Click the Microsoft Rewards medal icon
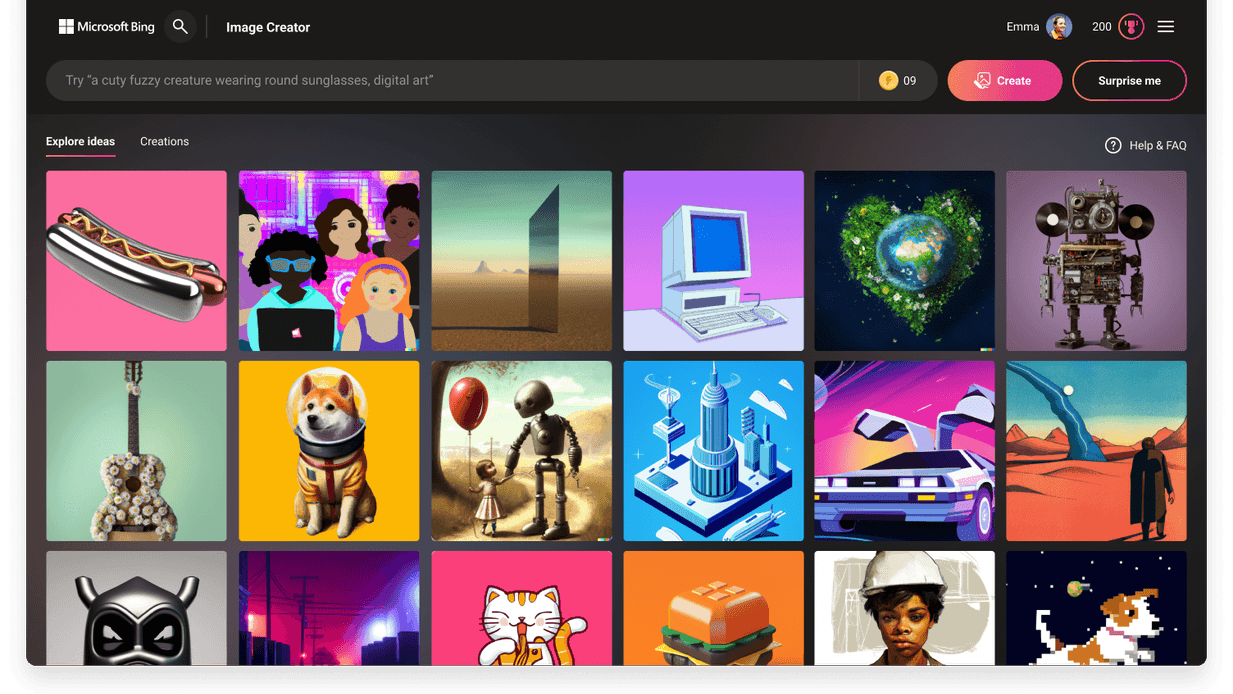This screenshot has height=694, width=1233. pos(1130,26)
